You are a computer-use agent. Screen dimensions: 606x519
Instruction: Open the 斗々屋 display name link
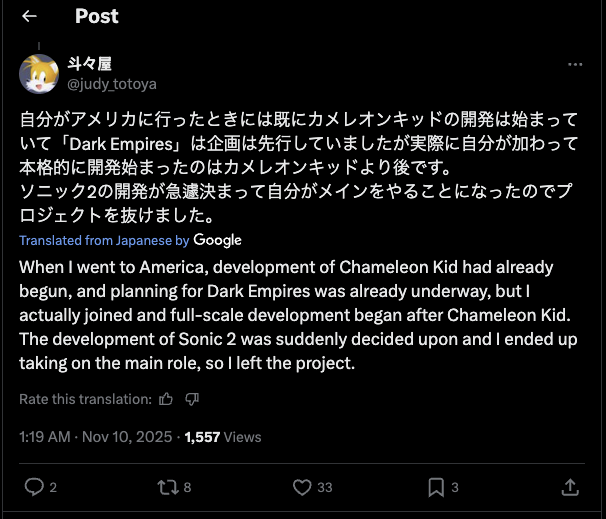(x=91, y=64)
